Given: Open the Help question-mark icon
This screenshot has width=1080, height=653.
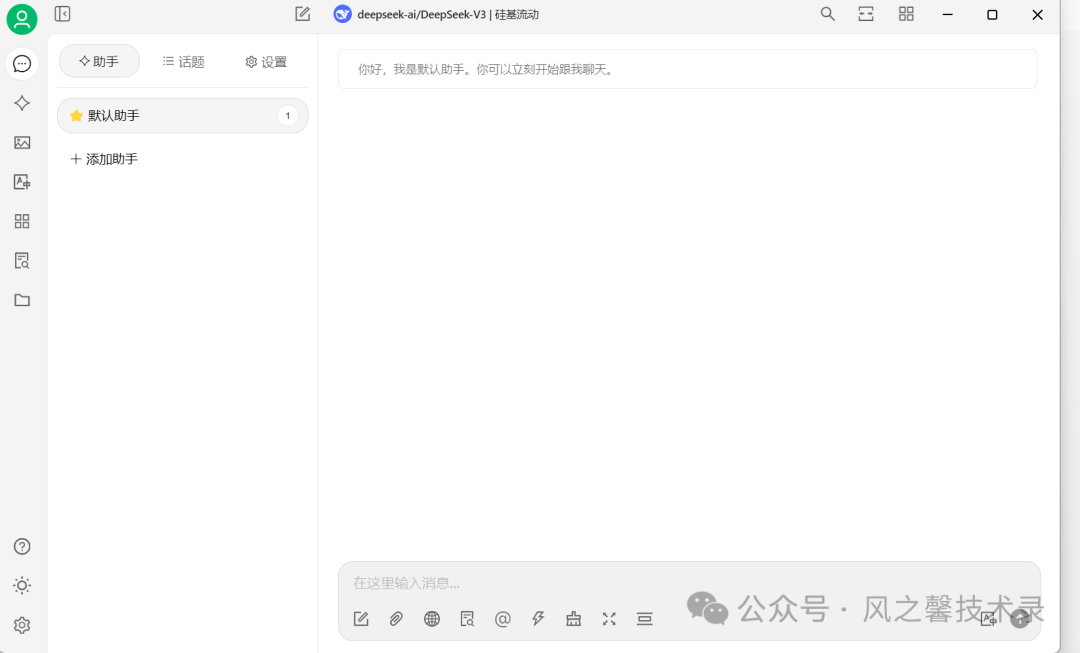Looking at the screenshot, I should coord(22,546).
